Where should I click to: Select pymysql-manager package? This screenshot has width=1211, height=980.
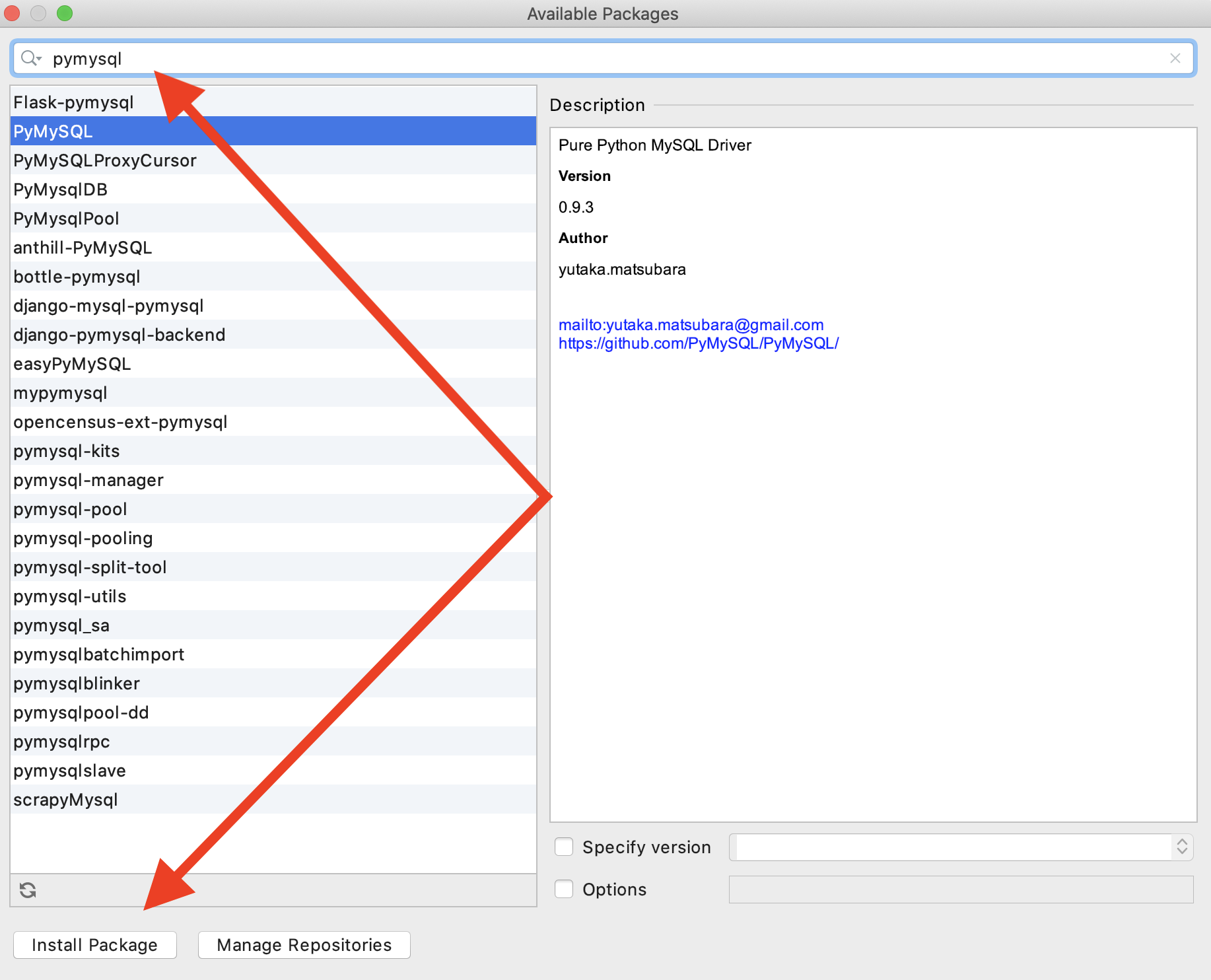[273, 479]
